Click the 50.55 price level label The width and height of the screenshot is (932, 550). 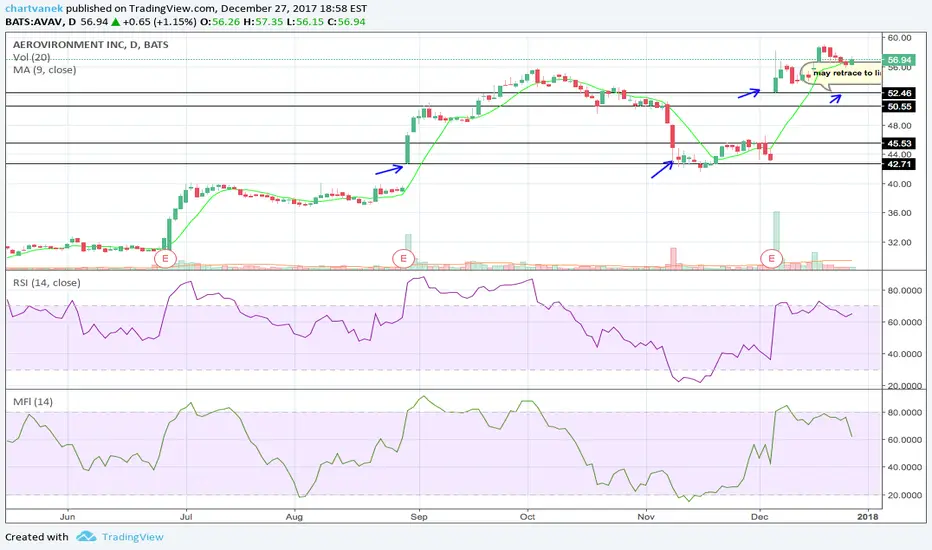tap(899, 106)
